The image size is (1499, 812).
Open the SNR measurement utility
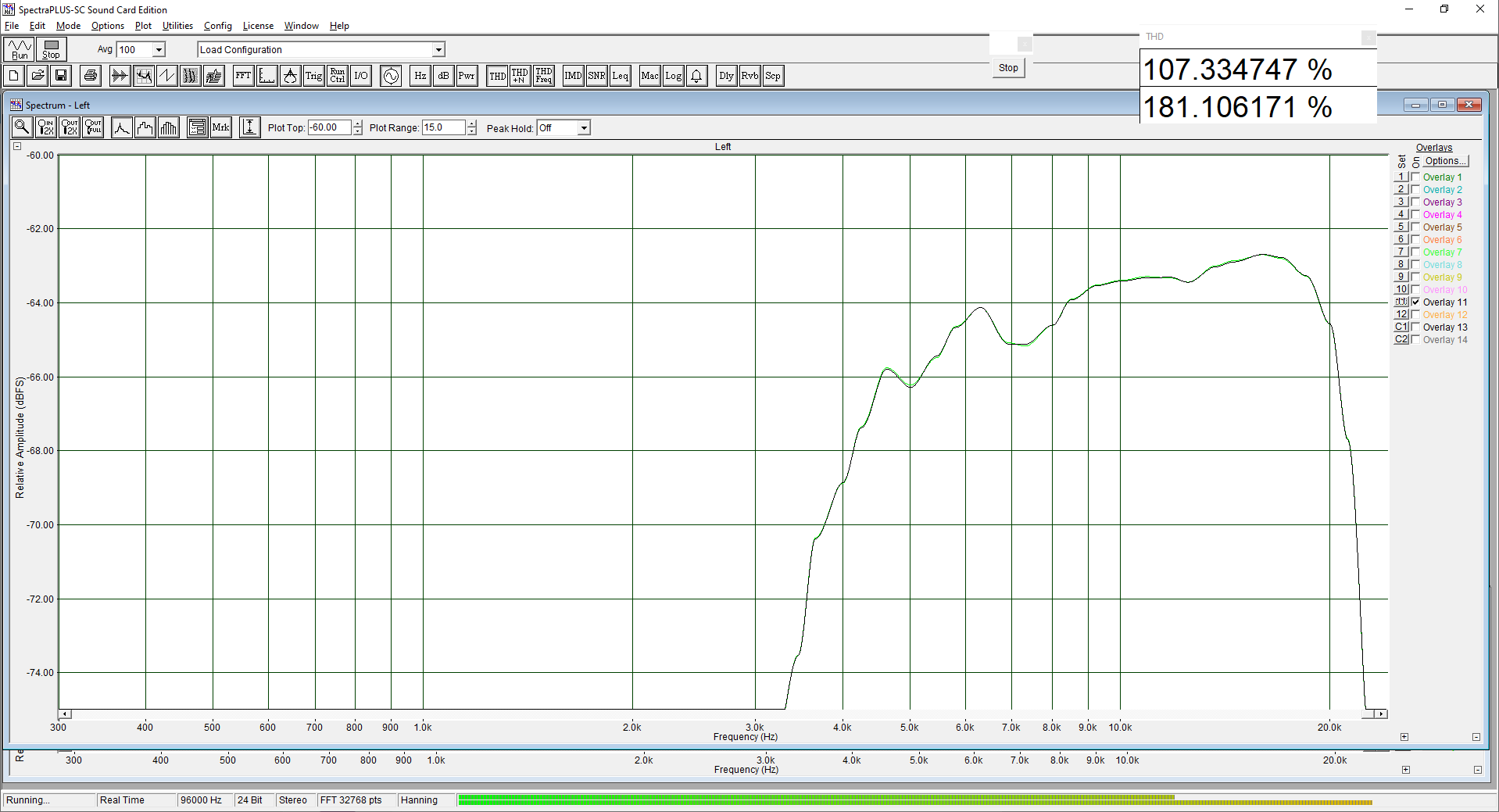(596, 76)
